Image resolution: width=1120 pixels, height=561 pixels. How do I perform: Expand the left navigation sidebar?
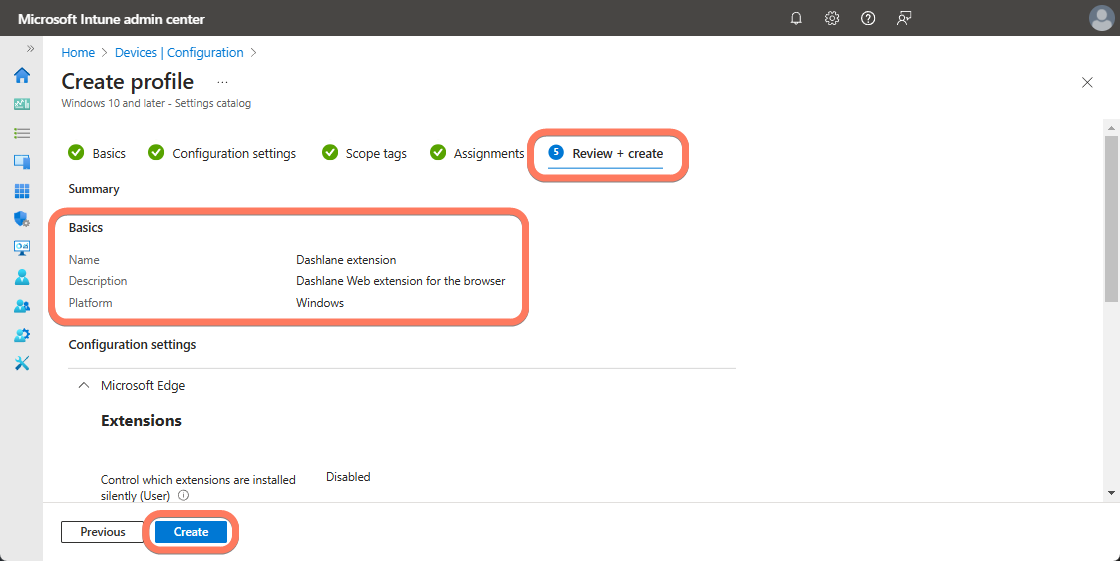pyautogui.click(x=30, y=48)
